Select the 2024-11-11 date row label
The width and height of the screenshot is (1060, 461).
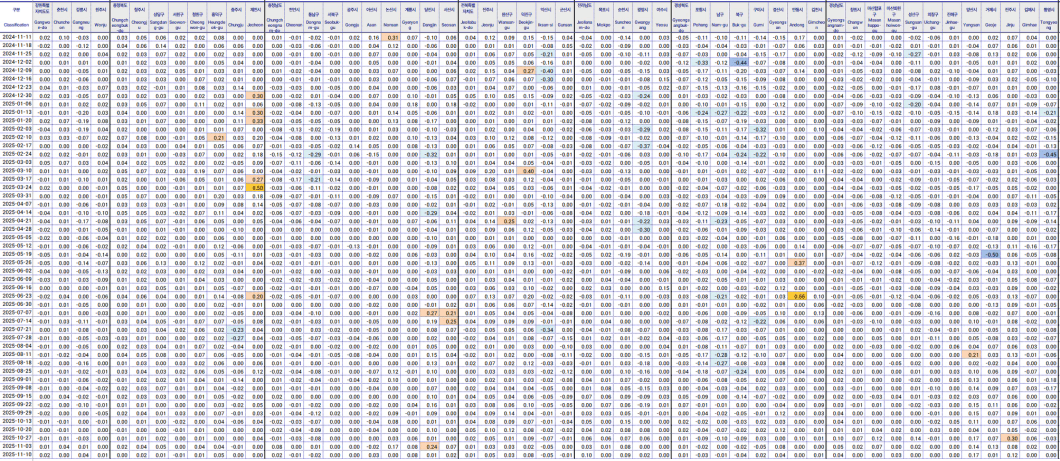(x=17, y=36)
